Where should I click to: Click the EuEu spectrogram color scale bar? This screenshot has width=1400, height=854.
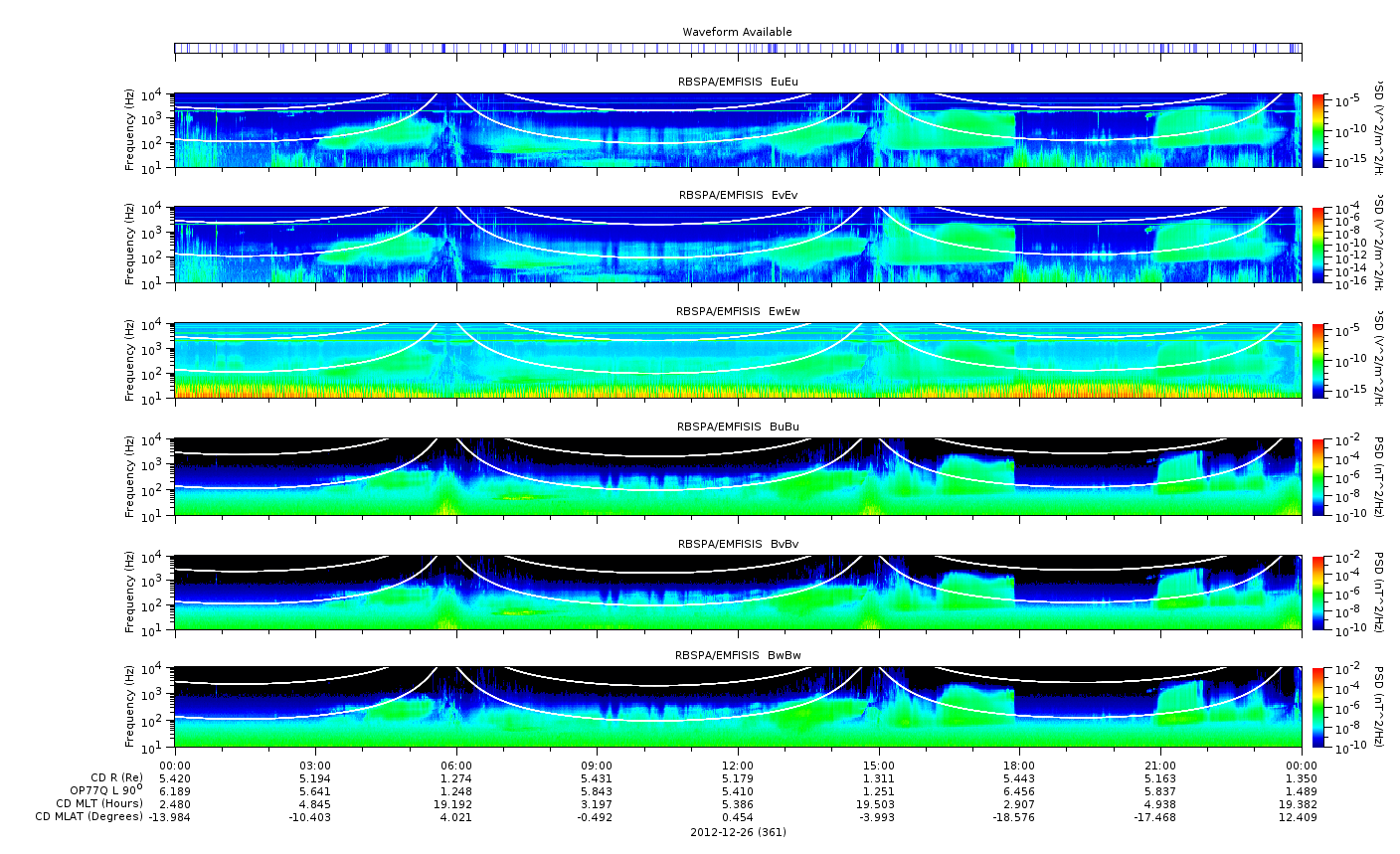(1318, 130)
